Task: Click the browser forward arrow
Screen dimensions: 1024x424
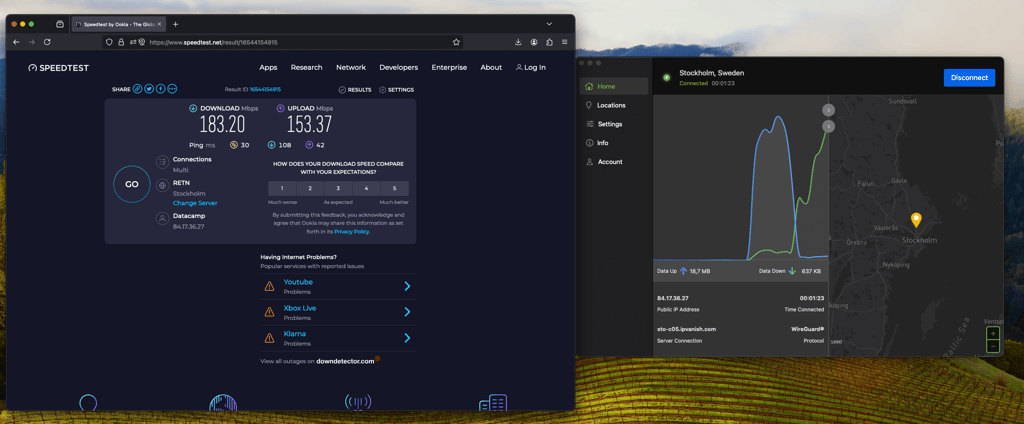Action: (31, 42)
